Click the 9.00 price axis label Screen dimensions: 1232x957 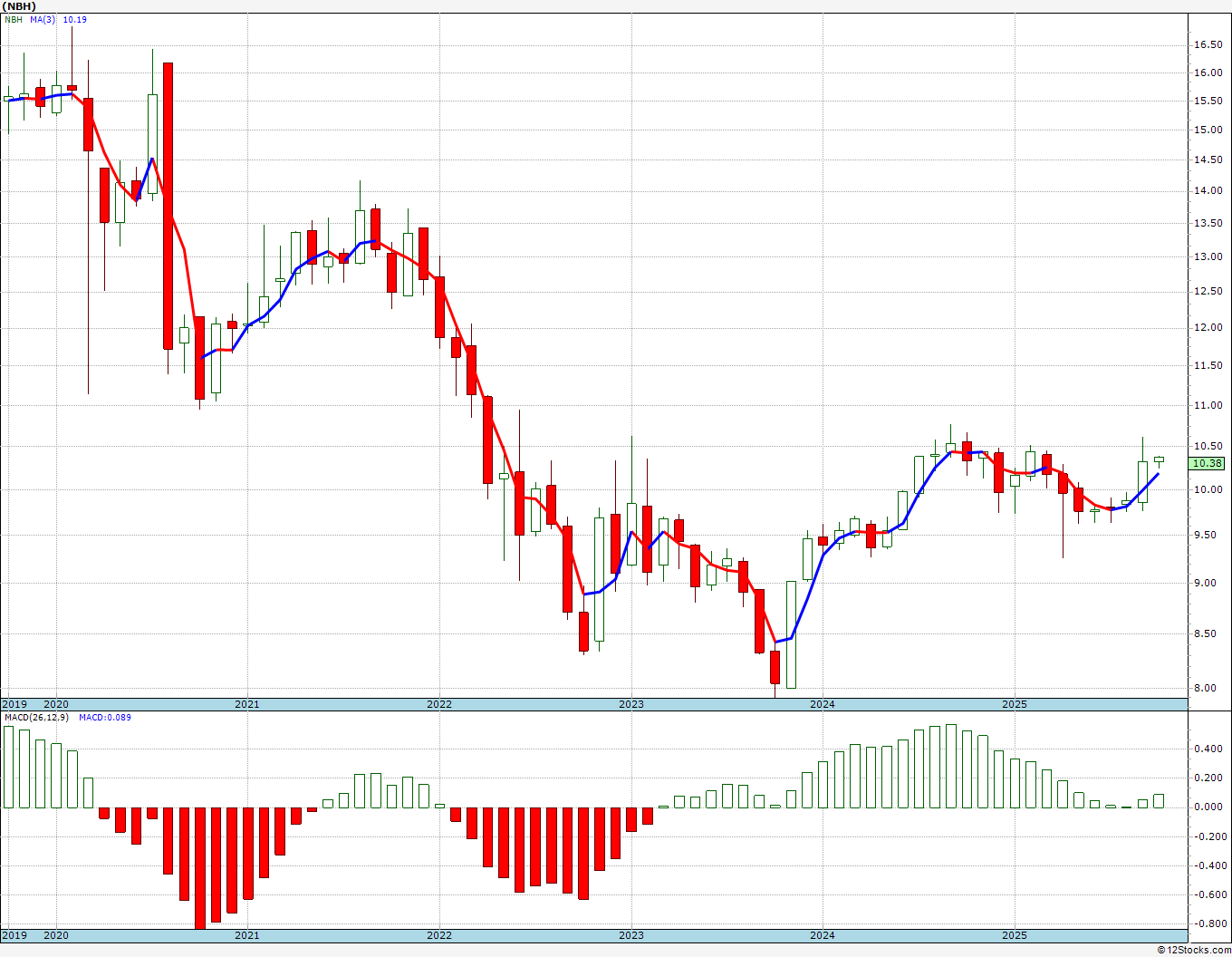pos(1207,583)
